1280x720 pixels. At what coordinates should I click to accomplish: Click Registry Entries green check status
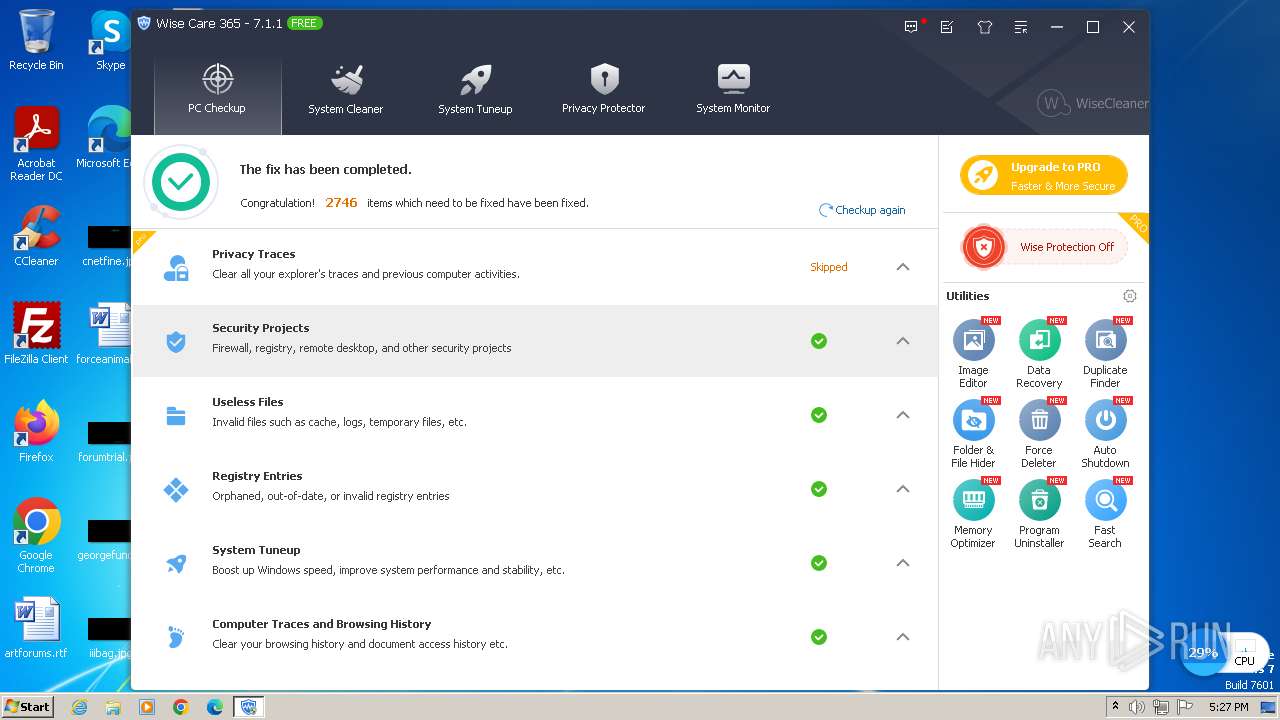pos(819,489)
